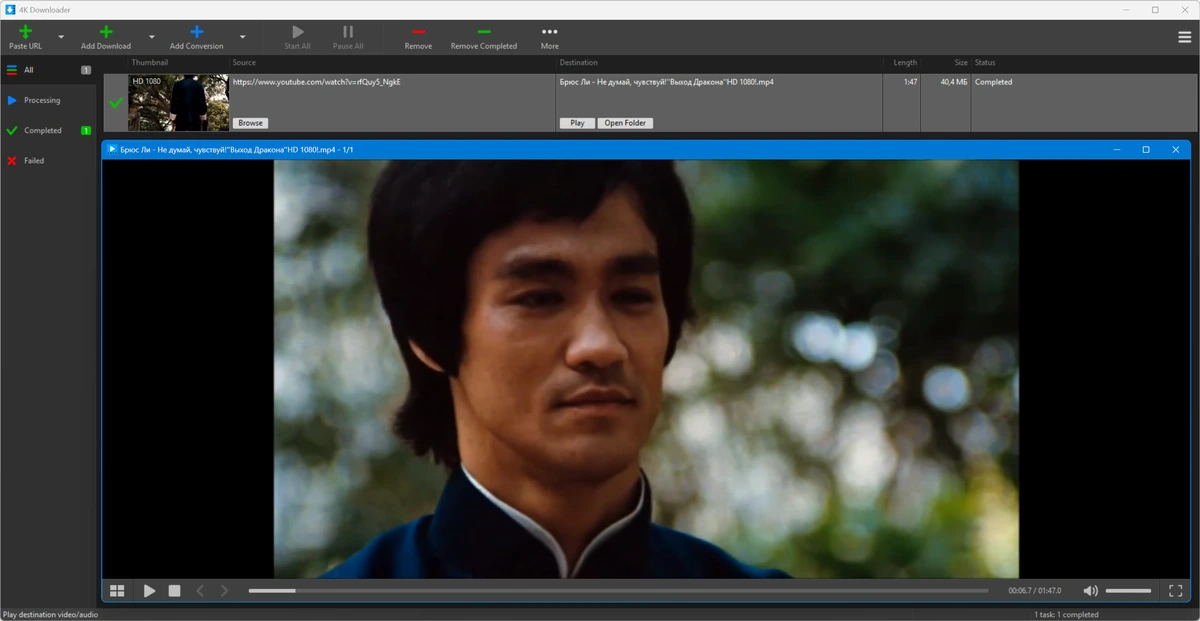The width and height of the screenshot is (1200, 621).
Task: Click the Source column header
Action: [x=244, y=62]
